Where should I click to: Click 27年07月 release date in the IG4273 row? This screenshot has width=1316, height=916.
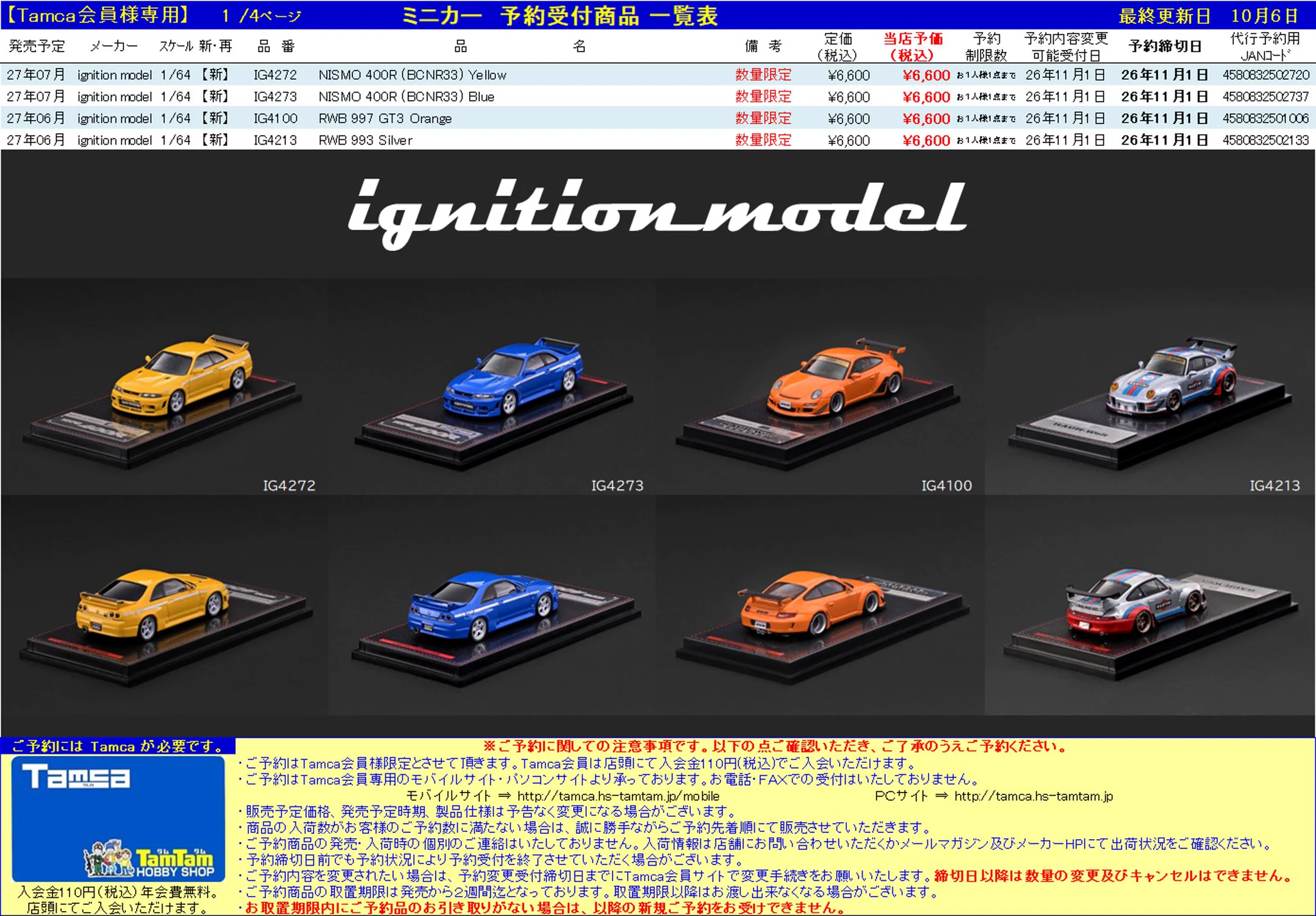point(36,97)
